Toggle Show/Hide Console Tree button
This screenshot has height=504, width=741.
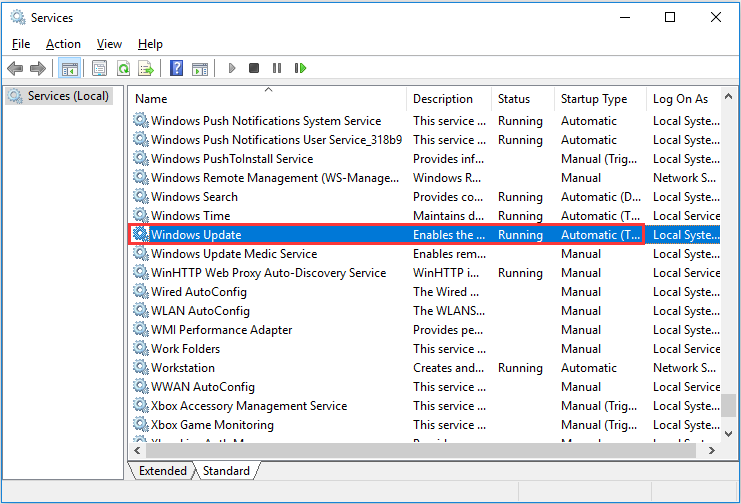coord(69,68)
